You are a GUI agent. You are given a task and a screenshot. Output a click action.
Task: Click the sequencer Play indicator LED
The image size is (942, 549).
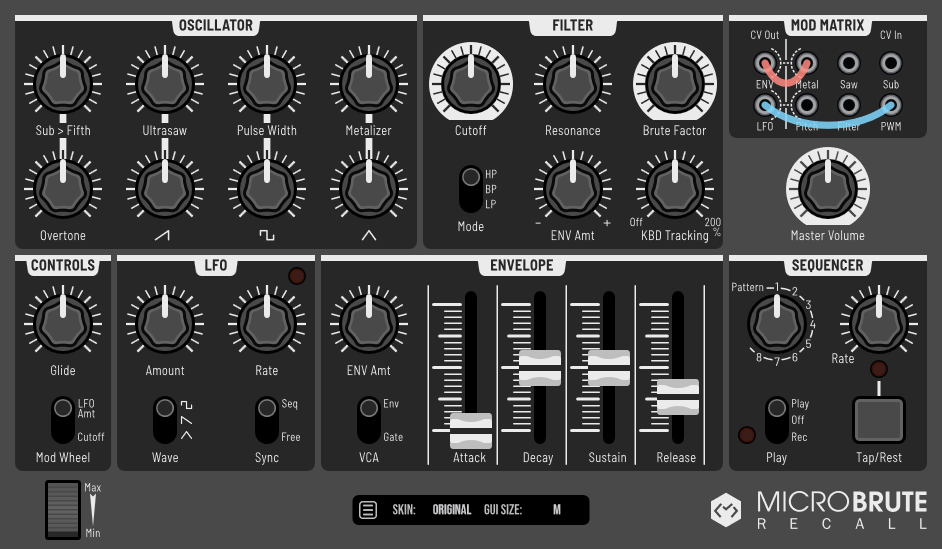click(x=747, y=435)
